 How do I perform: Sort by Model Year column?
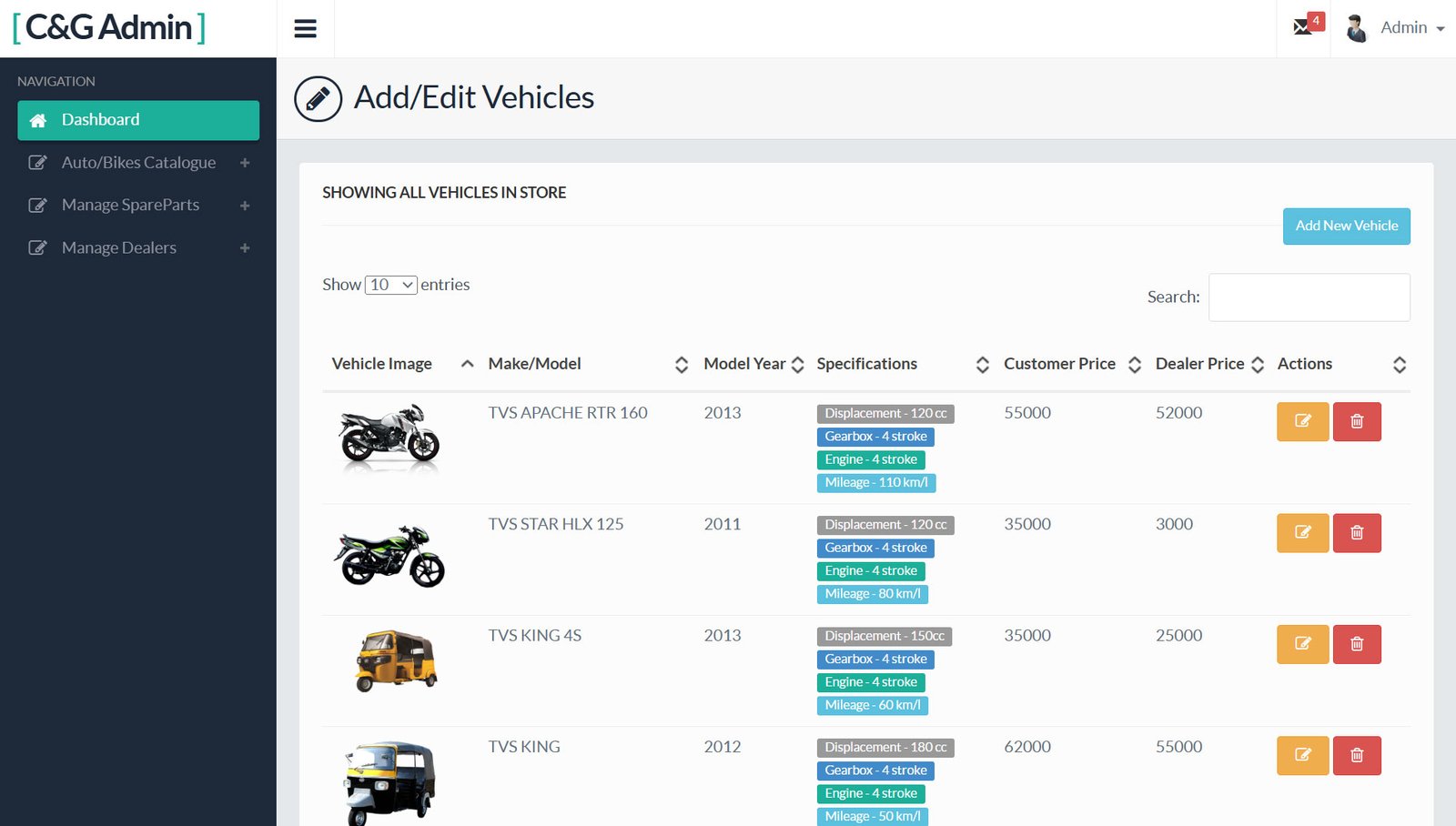(x=753, y=364)
